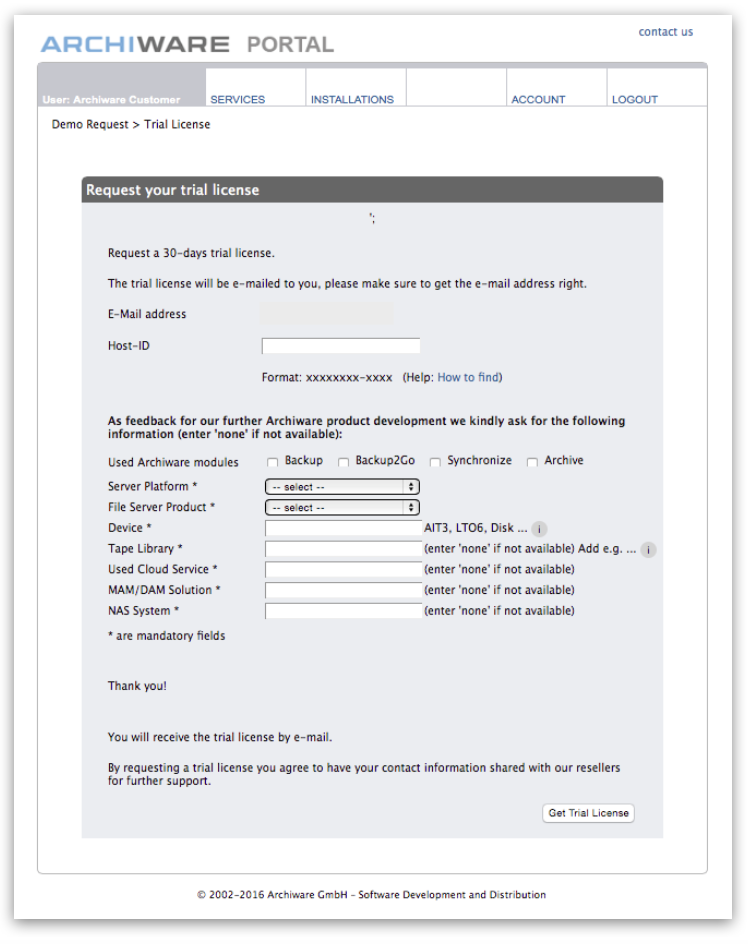Click the Archiware Portal logo
The image size is (748, 944).
[187, 45]
